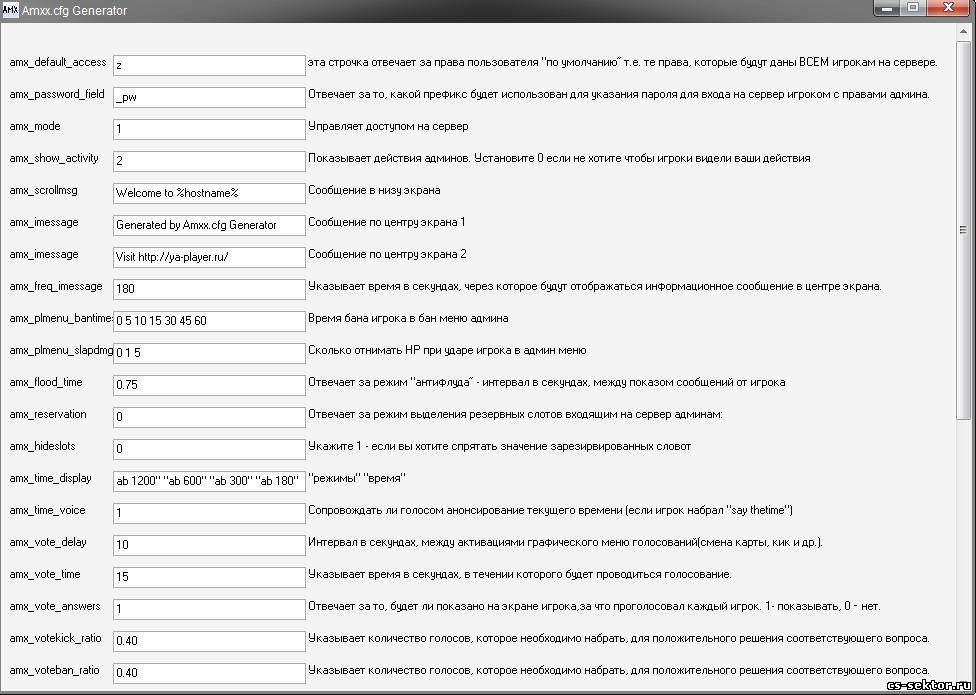Click 'Время бана игрока в бан меню админа'
This screenshot has height=695, width=976.
click(x=408, y=319)
